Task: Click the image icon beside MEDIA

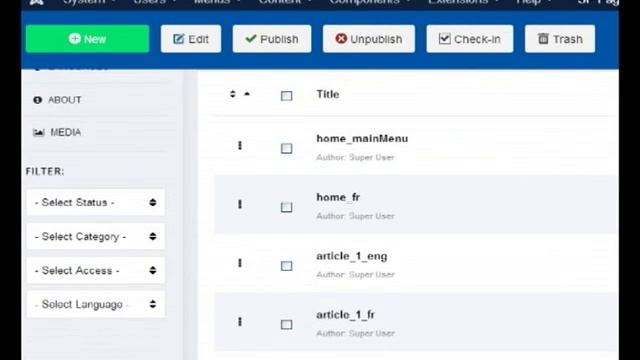Action: click(x=39, y=132)
